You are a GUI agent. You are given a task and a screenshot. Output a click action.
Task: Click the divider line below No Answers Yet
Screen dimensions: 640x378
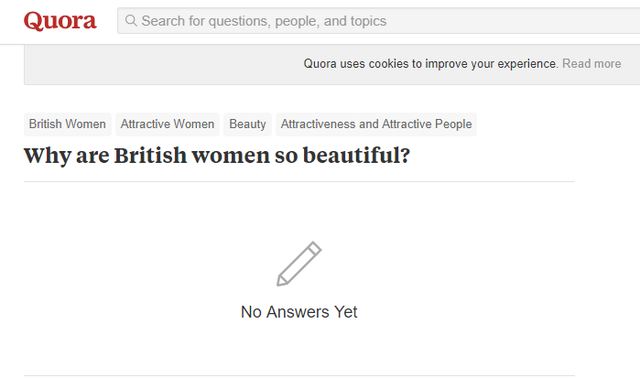(x=299, y=376)
